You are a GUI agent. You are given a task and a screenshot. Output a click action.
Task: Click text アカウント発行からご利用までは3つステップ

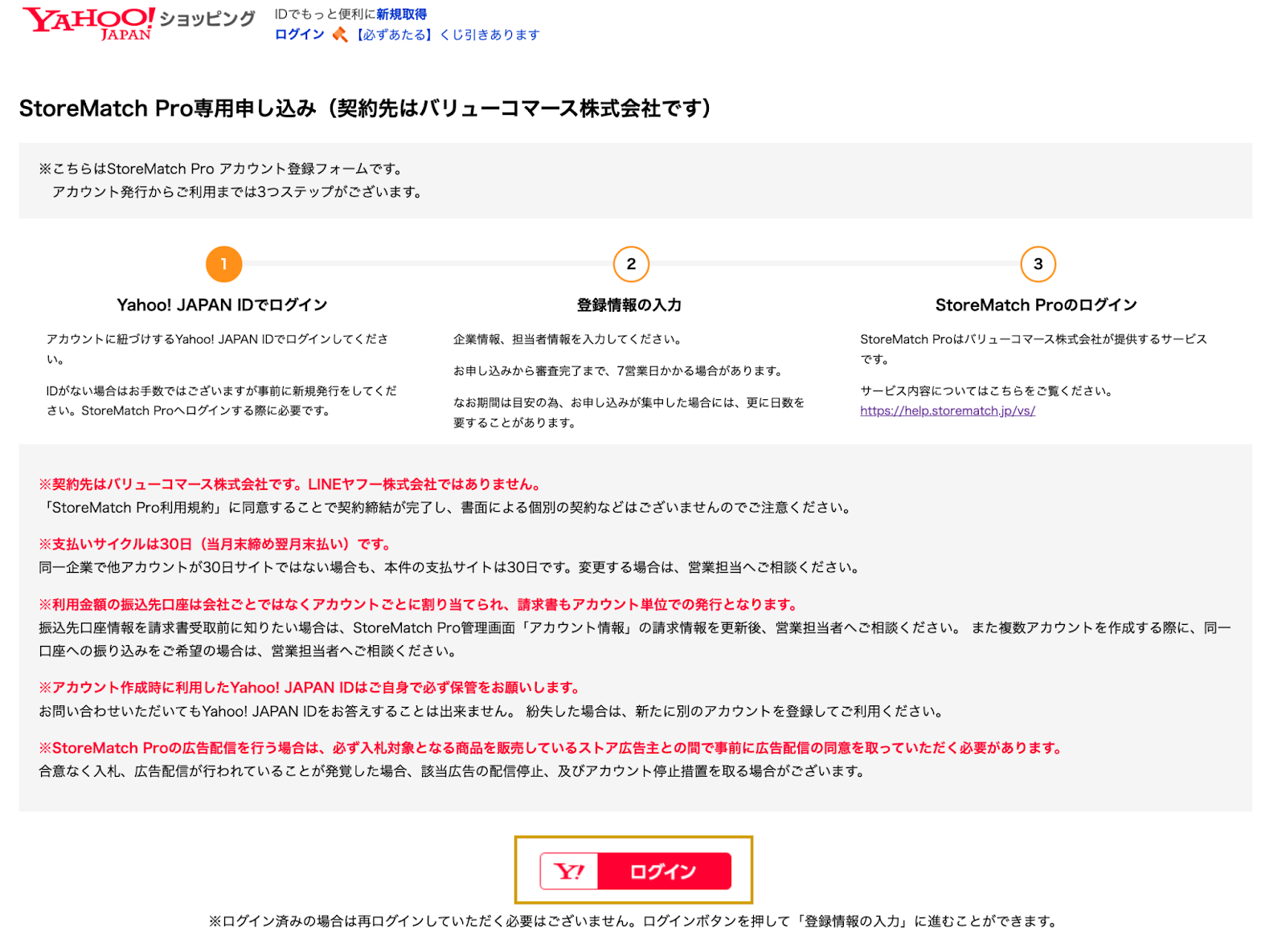click(238, 192)
